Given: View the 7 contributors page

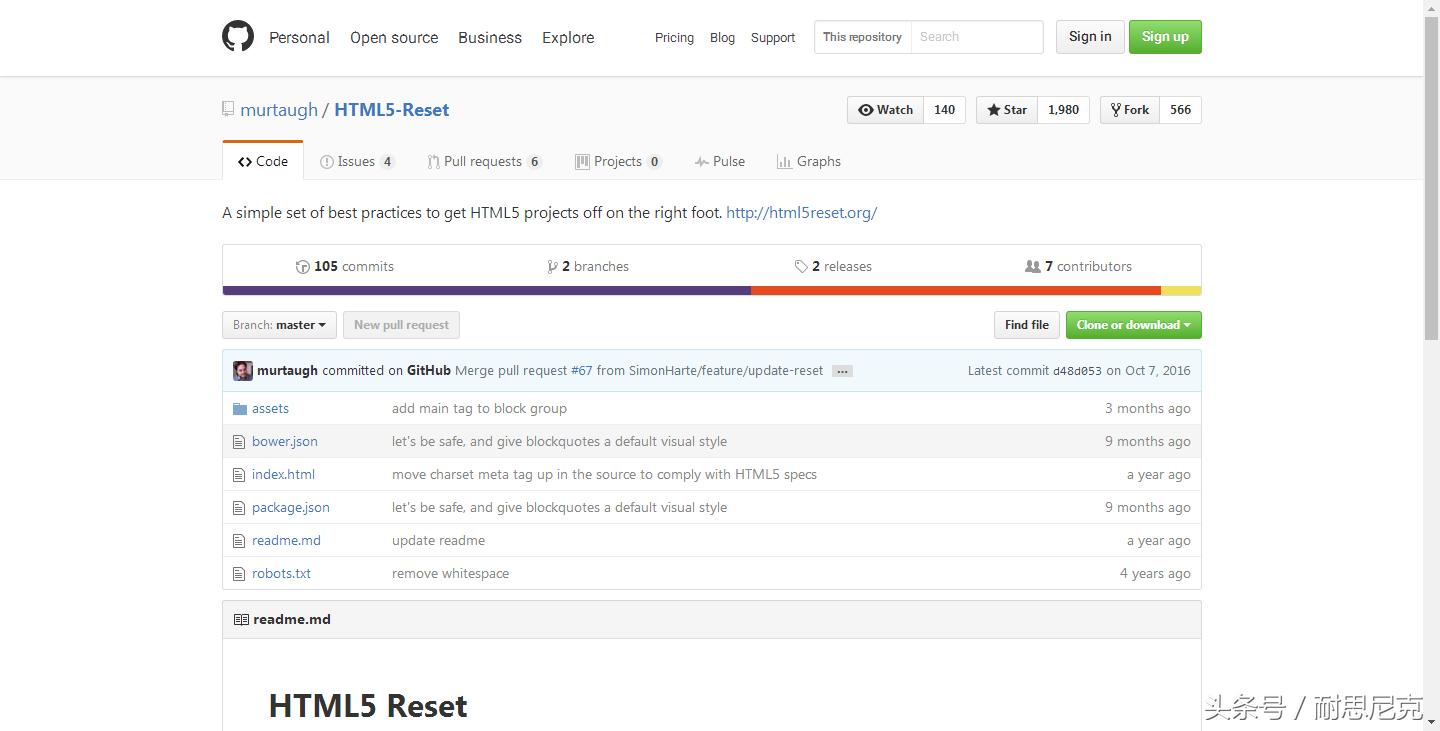Looking at the screenshot, I should 1079,266.
